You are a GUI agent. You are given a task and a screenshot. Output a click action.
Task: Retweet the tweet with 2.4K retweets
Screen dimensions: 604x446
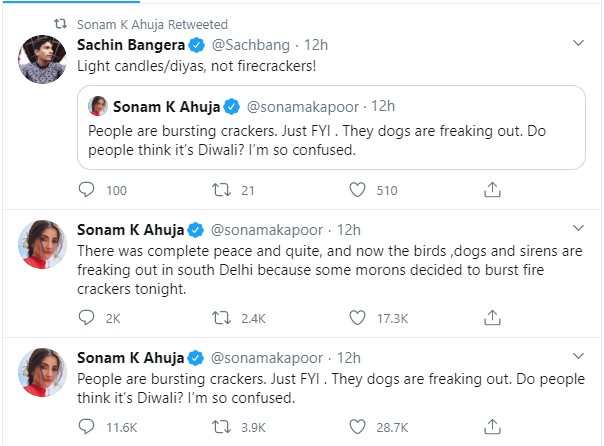[222, 318]
